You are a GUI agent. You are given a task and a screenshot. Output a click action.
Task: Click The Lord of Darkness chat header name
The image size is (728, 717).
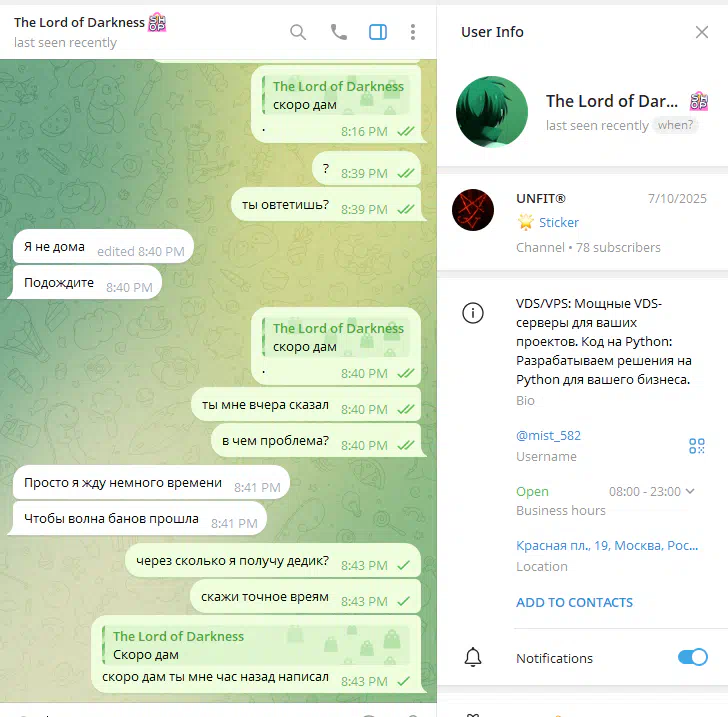(x=79, y=22)
